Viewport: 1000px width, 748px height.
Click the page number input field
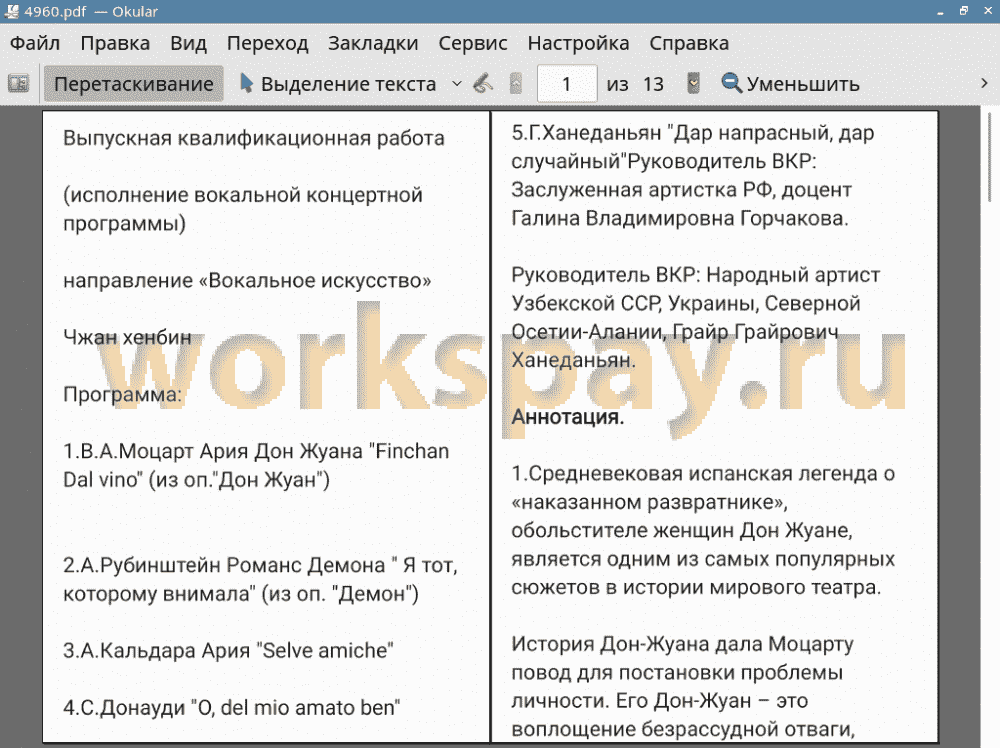click(567, 84)
